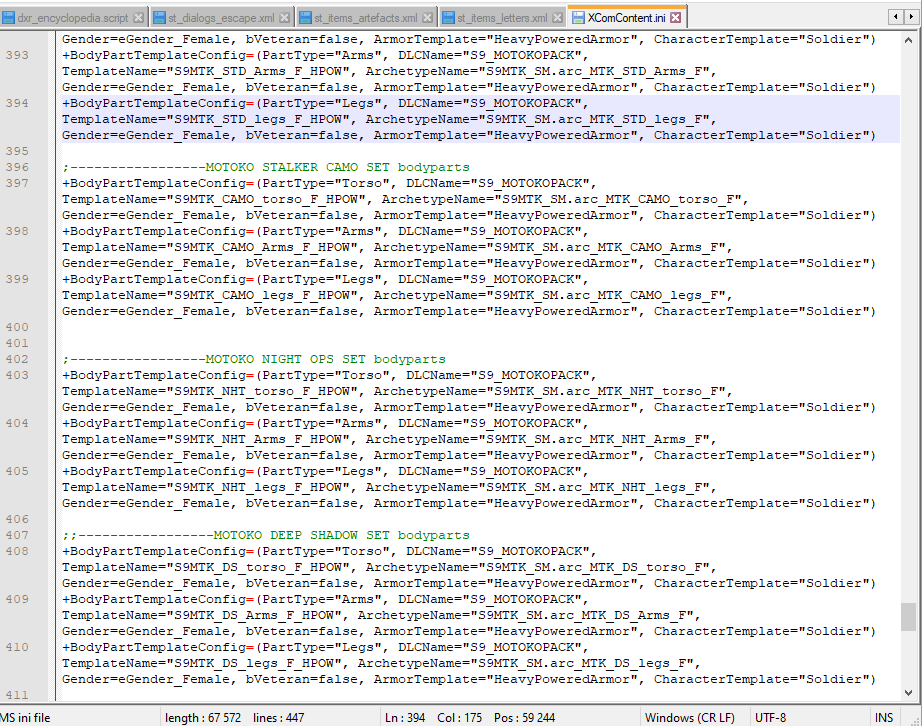Screen dimensions: 922x726
Task: Switch to st_items_artefacts.xml tab
Action: [x=365, y=18]
